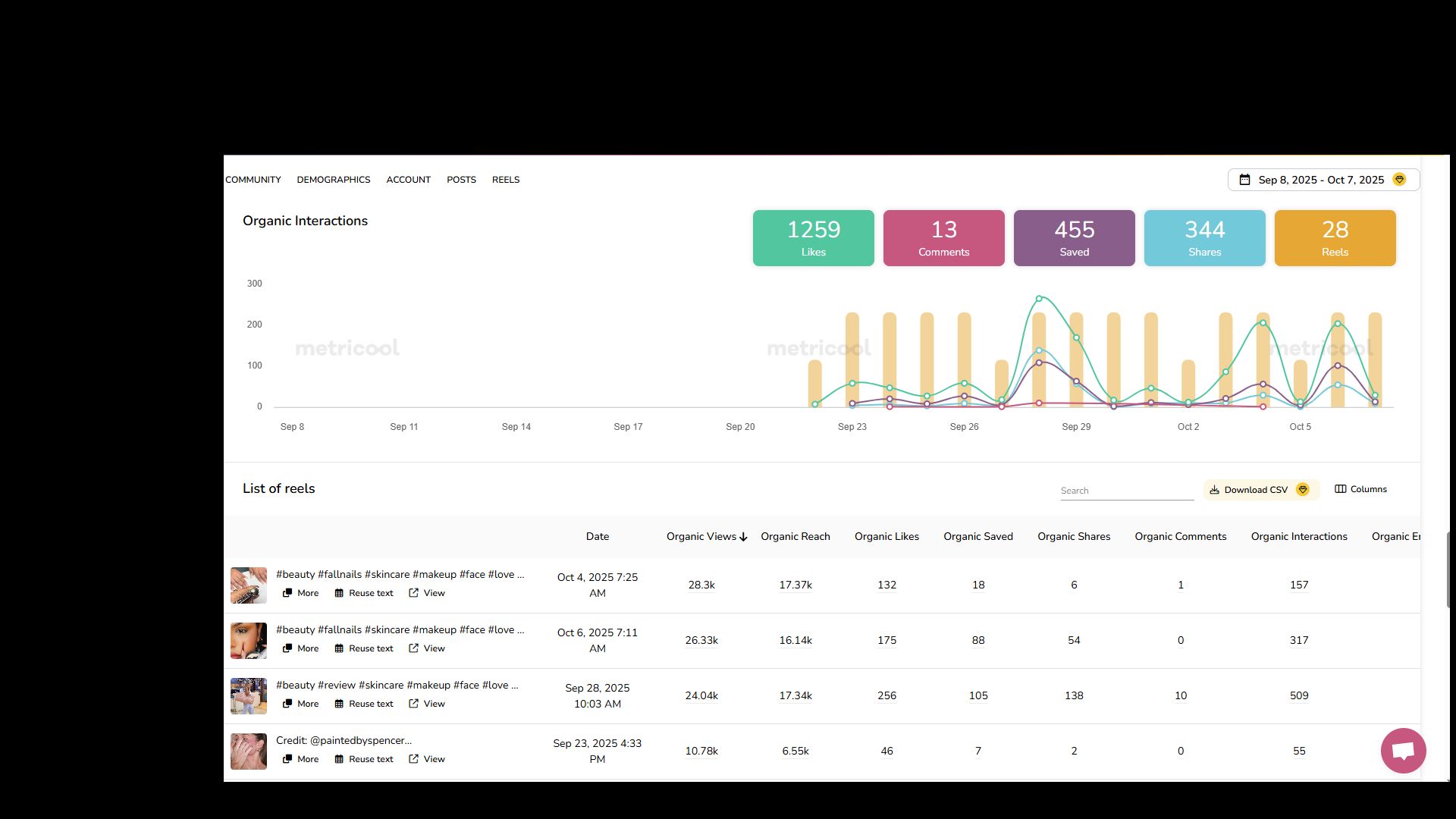Toggle the Comments series card

tap(943, 238)
